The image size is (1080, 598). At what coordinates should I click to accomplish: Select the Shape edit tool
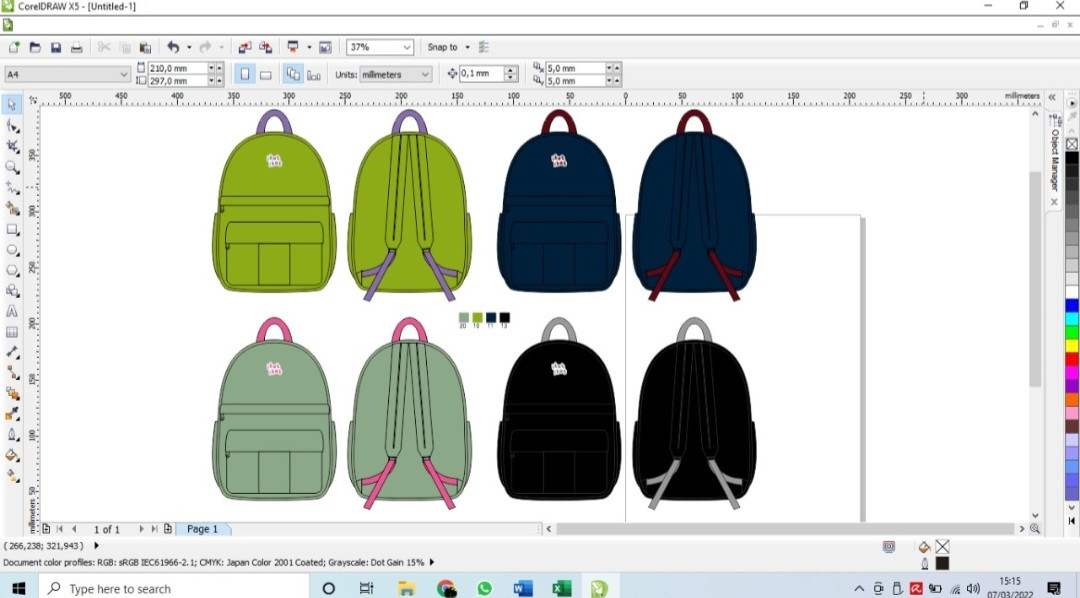[12, 125]
